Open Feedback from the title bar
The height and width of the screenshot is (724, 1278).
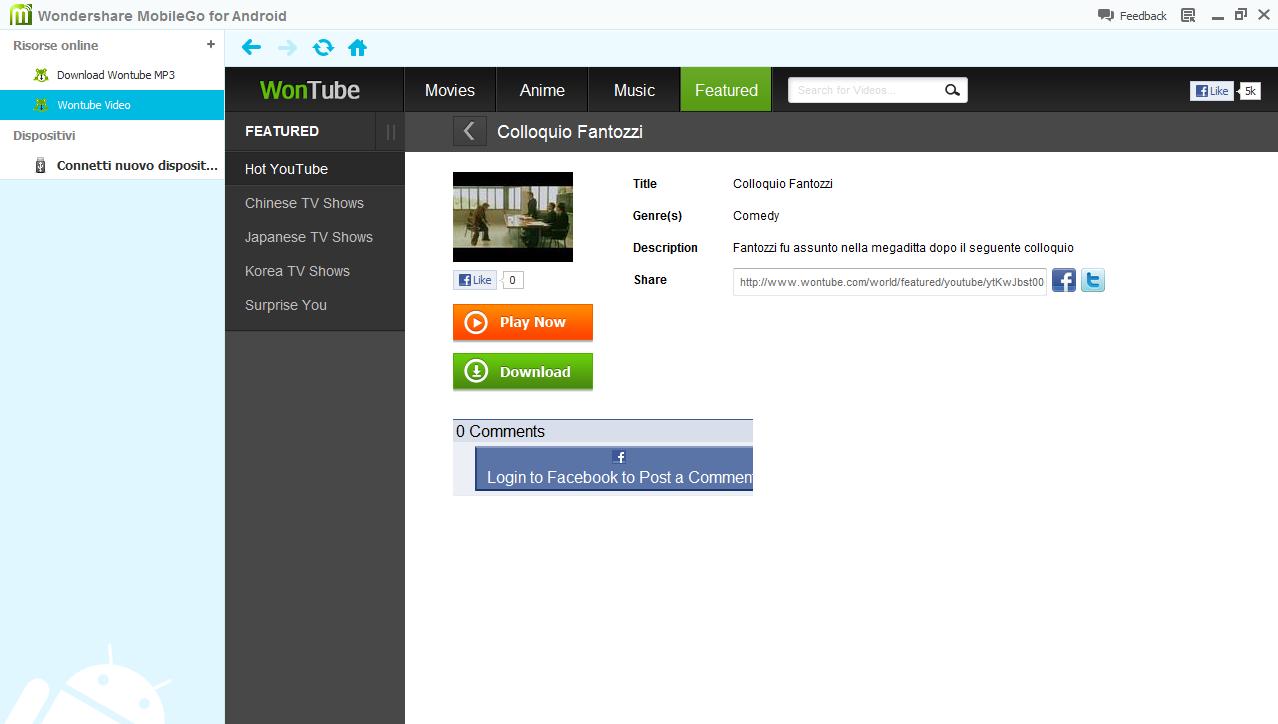[x=1132, y=15]
